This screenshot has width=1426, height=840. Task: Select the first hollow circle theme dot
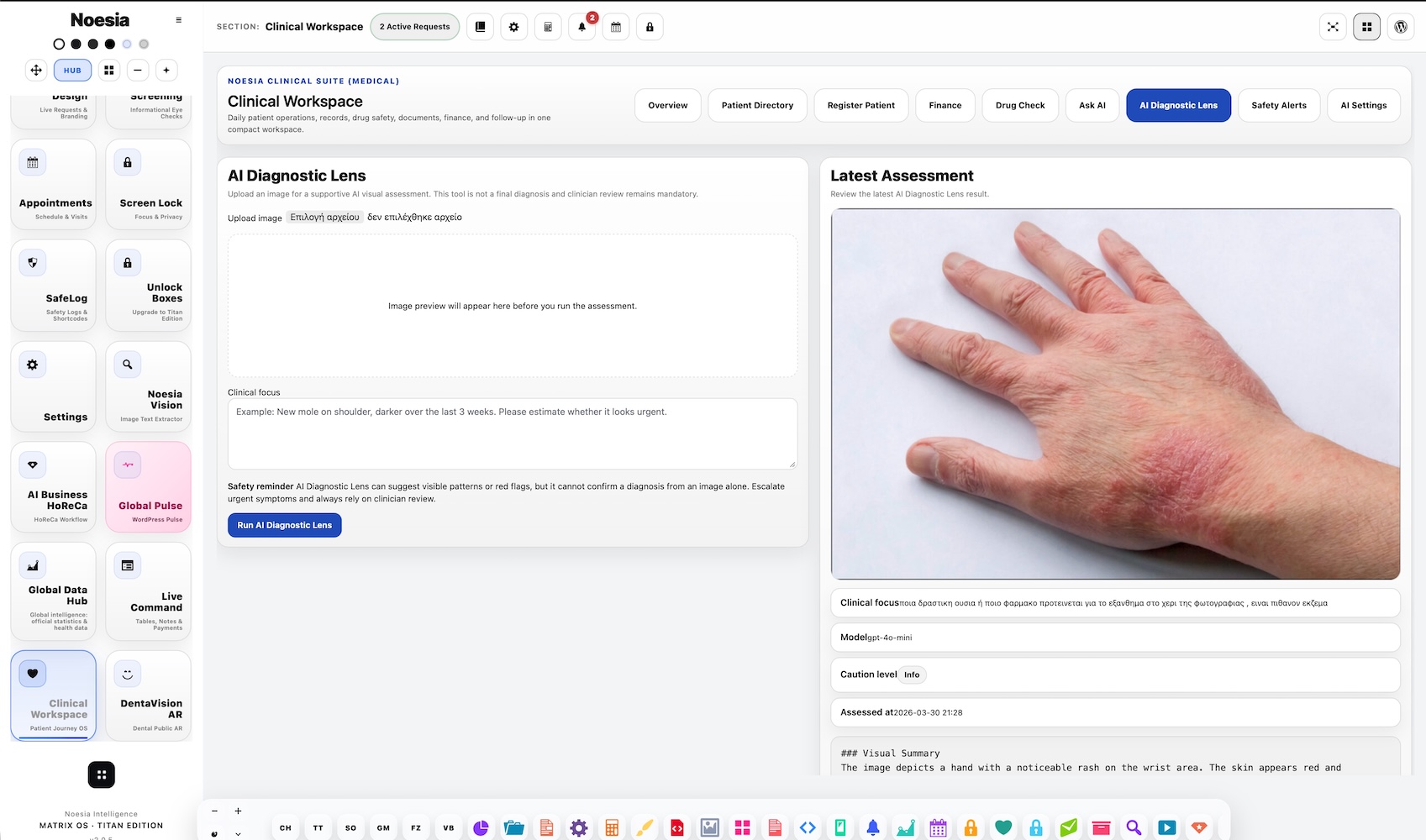click(x=59, y=44)
